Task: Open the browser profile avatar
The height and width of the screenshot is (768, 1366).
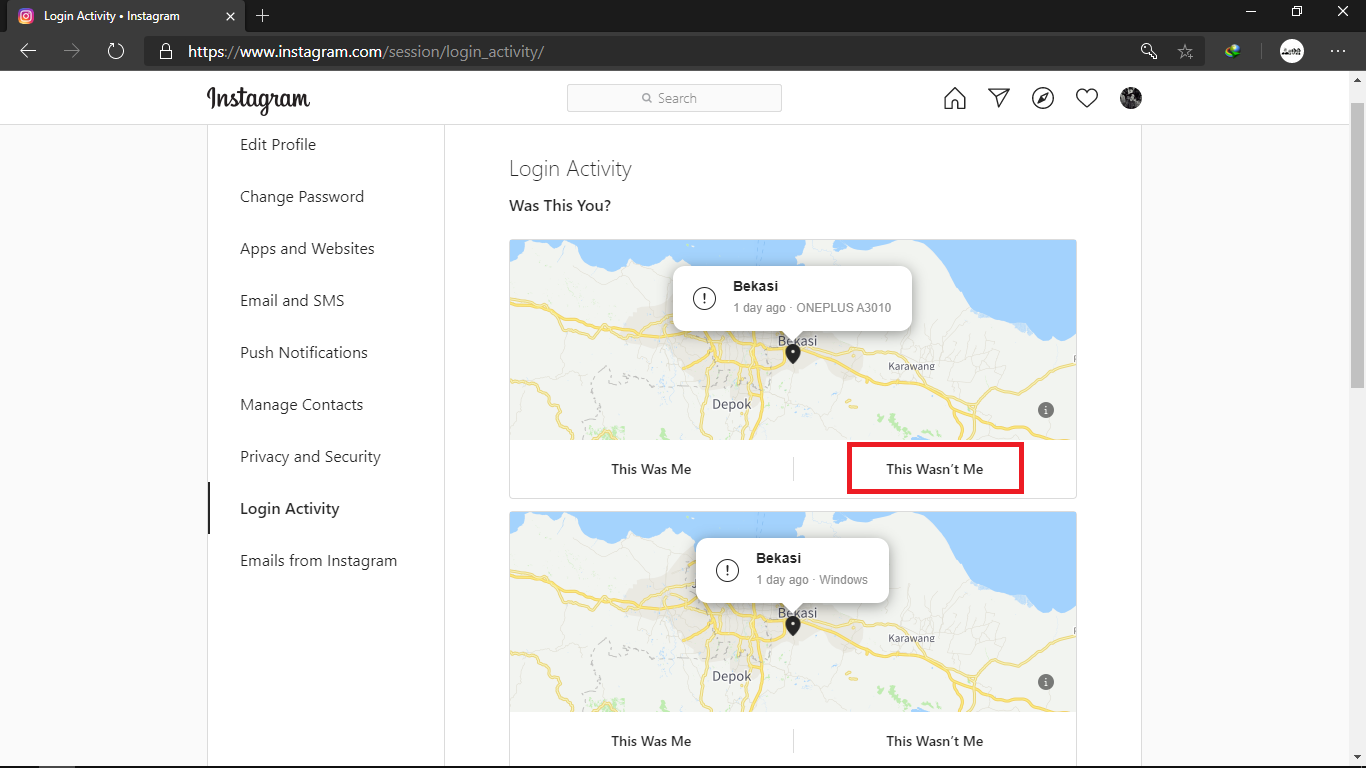Action: (x=1292, y=51)
